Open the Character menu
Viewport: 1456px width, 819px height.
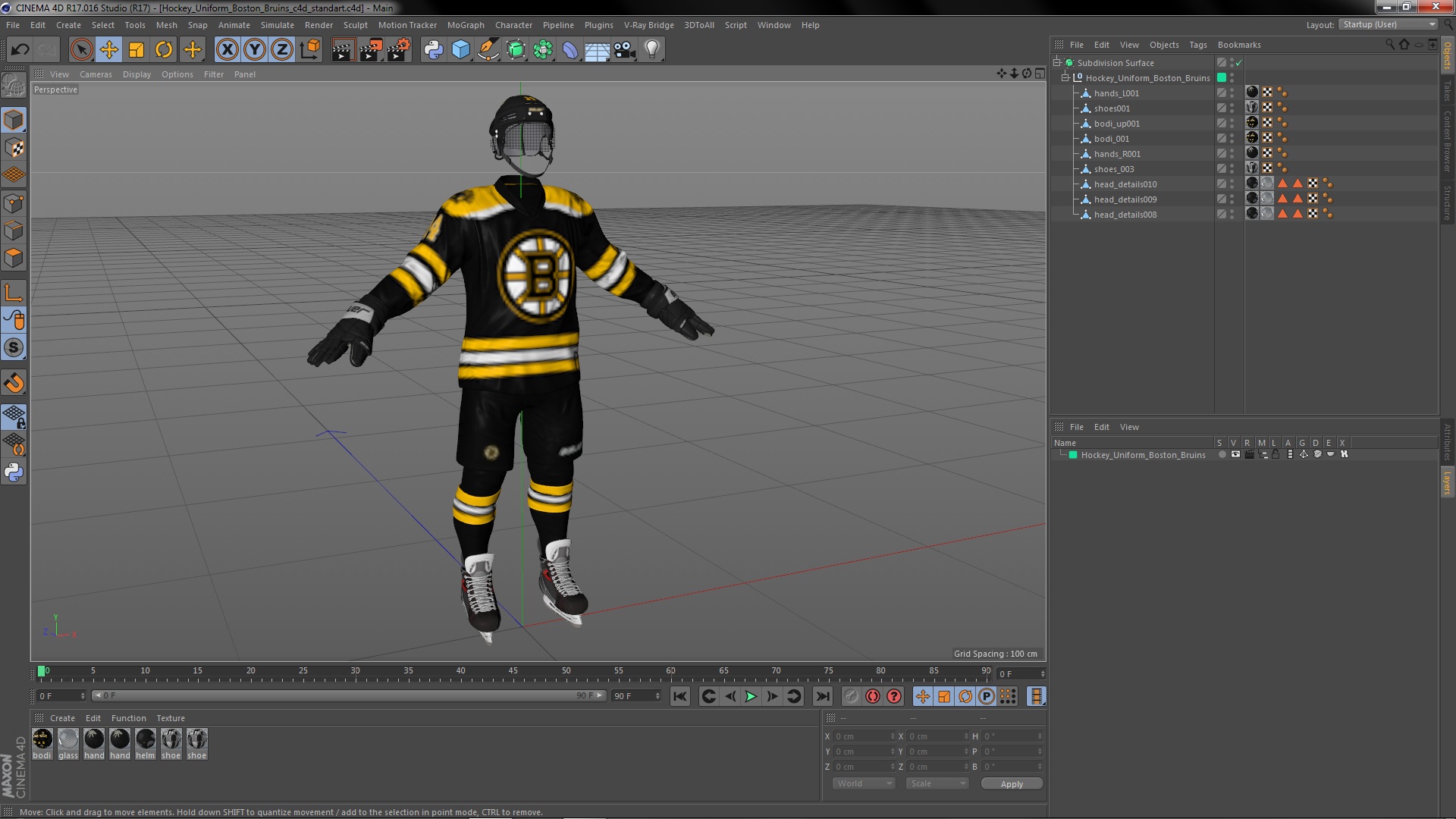tap(513, 25)
